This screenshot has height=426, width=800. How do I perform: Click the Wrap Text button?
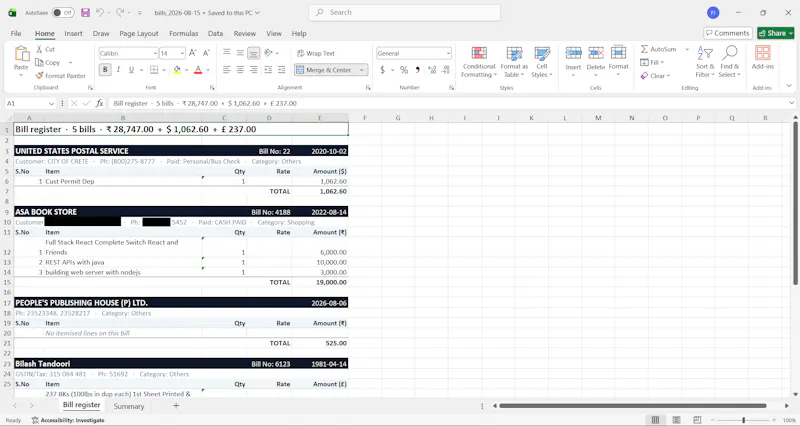click(x=316, y=53)
